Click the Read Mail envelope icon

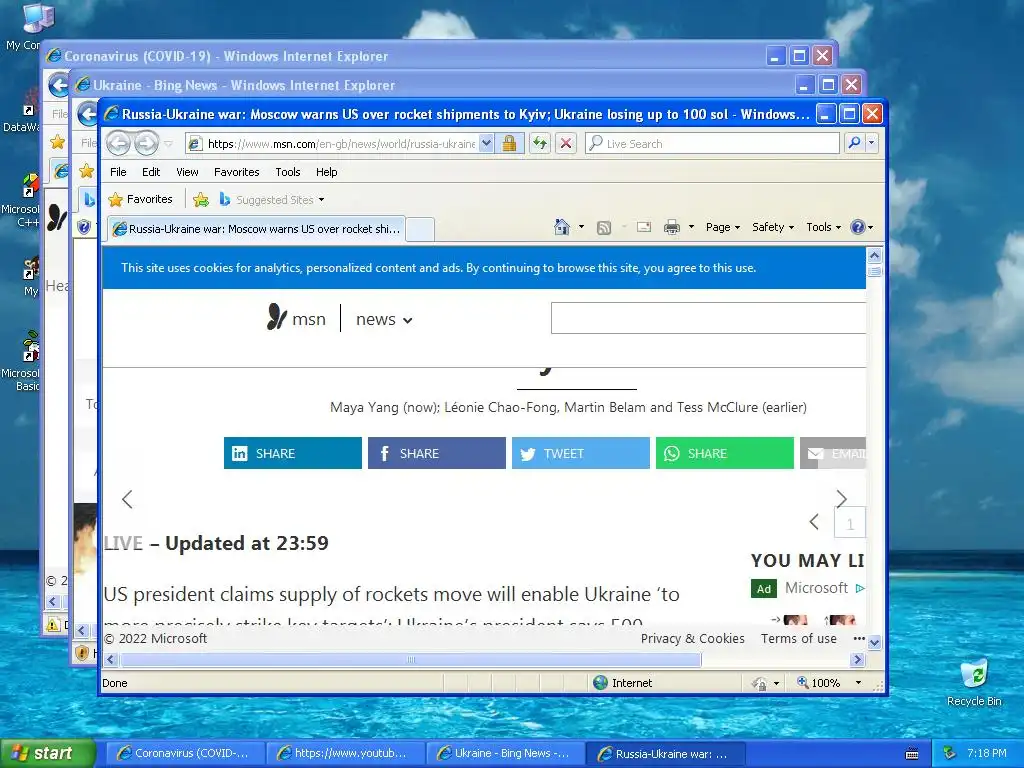pos(644,227)
